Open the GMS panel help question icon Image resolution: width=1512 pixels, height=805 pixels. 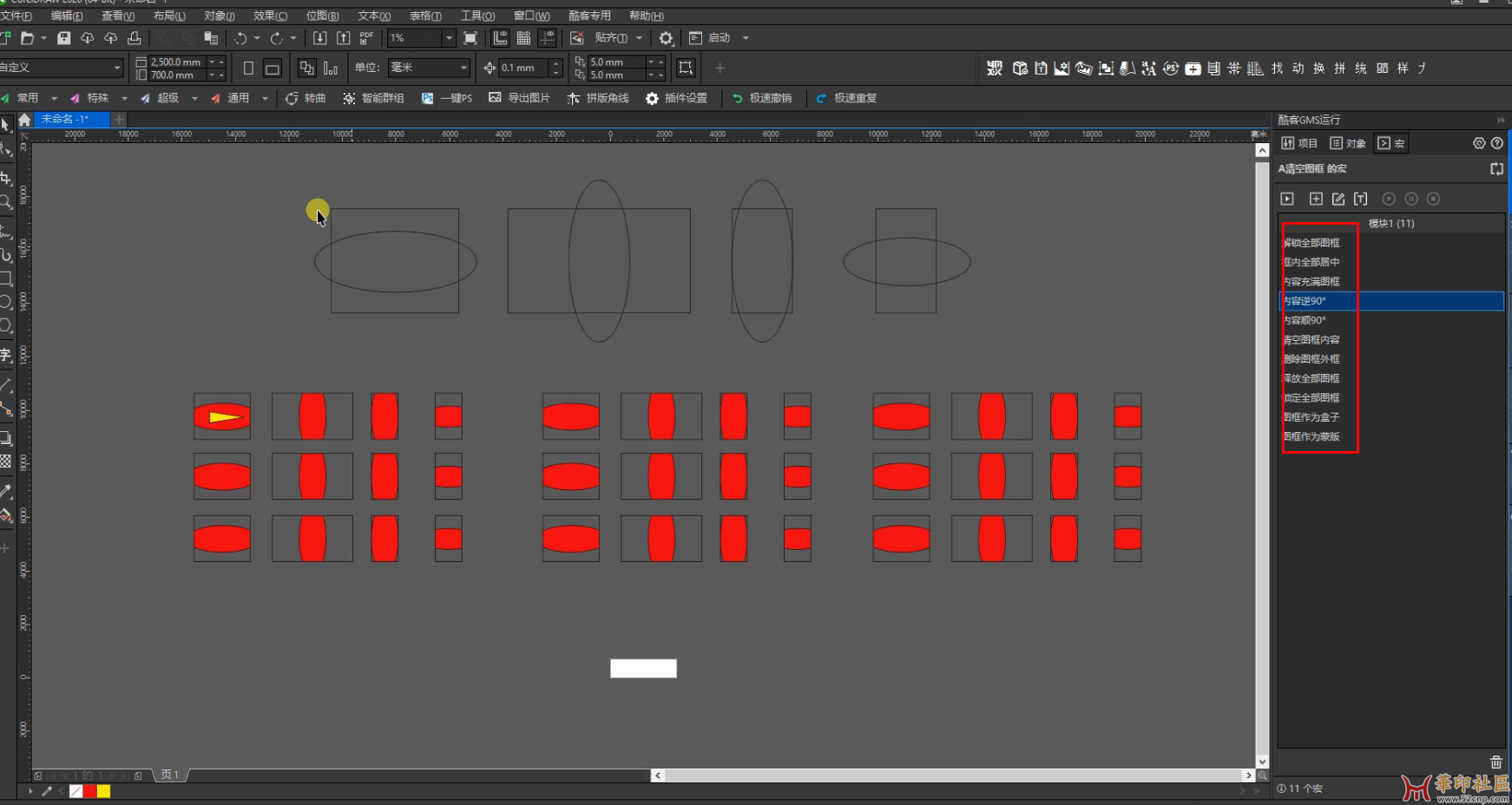coord(1497,143)
